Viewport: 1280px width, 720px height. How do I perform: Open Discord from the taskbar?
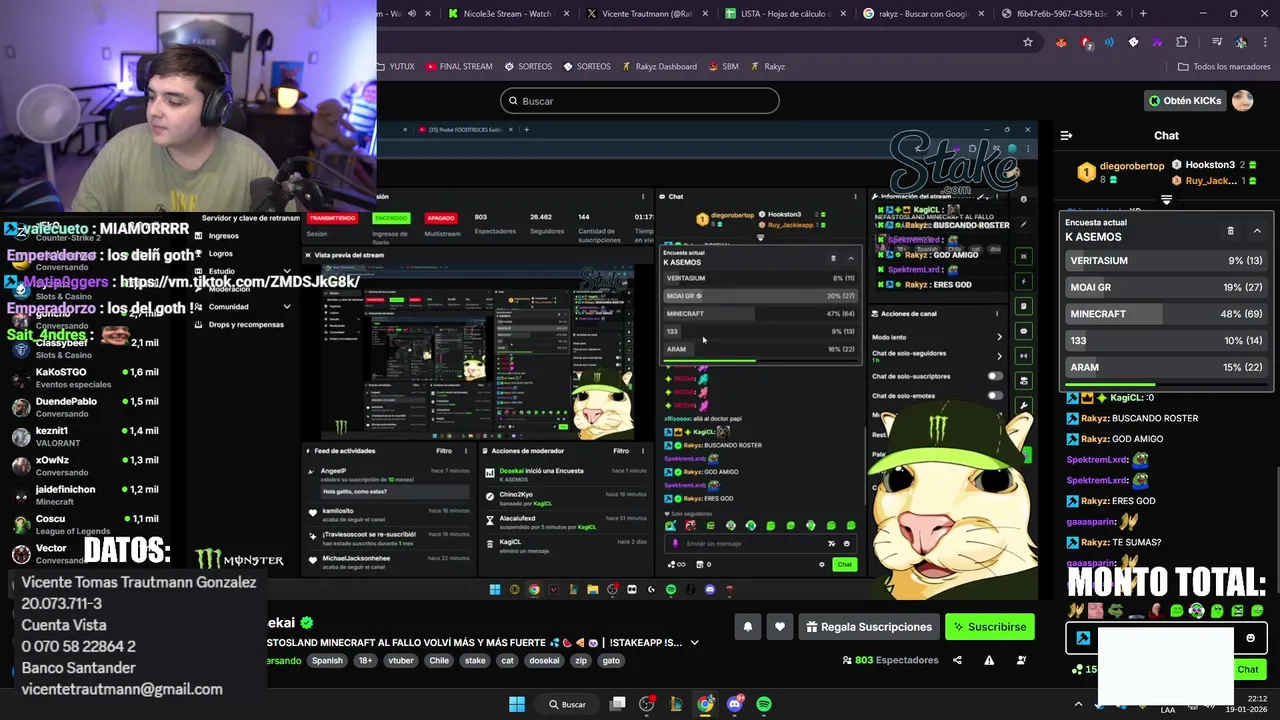click(x=735, y=704)
